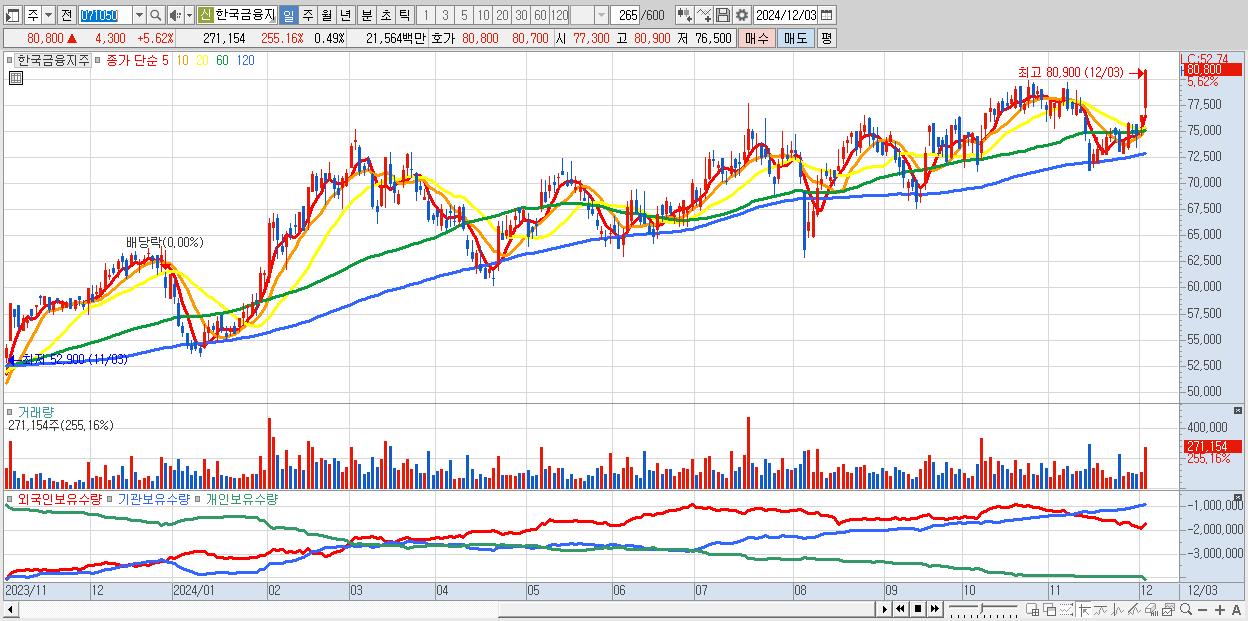This screenshot has width=1248, height=621.
Task: Click the 거래량 volume panel label
Action: click(x=34, y=411)
